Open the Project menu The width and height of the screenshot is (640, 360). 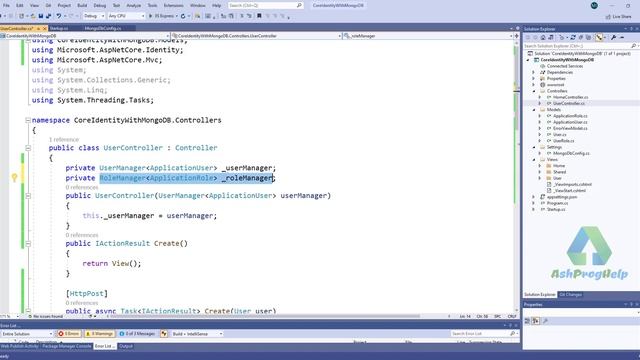(x=64, y=5)
